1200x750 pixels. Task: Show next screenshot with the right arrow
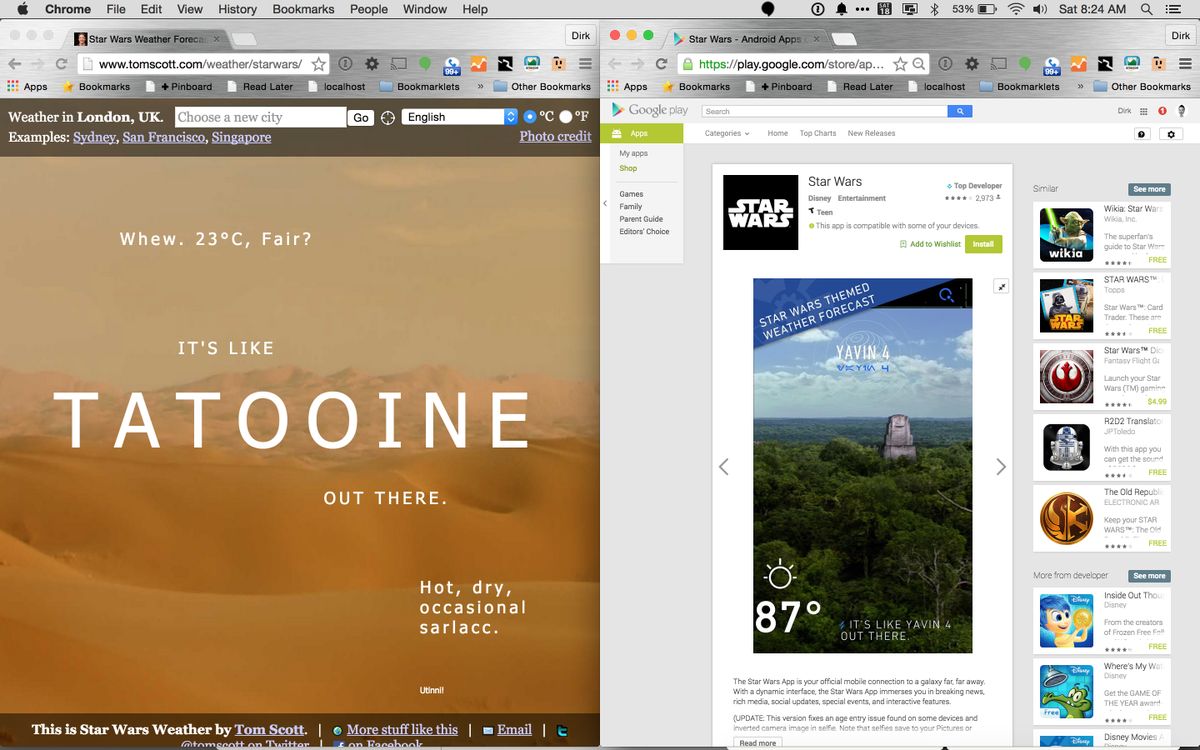point(1000,467)
